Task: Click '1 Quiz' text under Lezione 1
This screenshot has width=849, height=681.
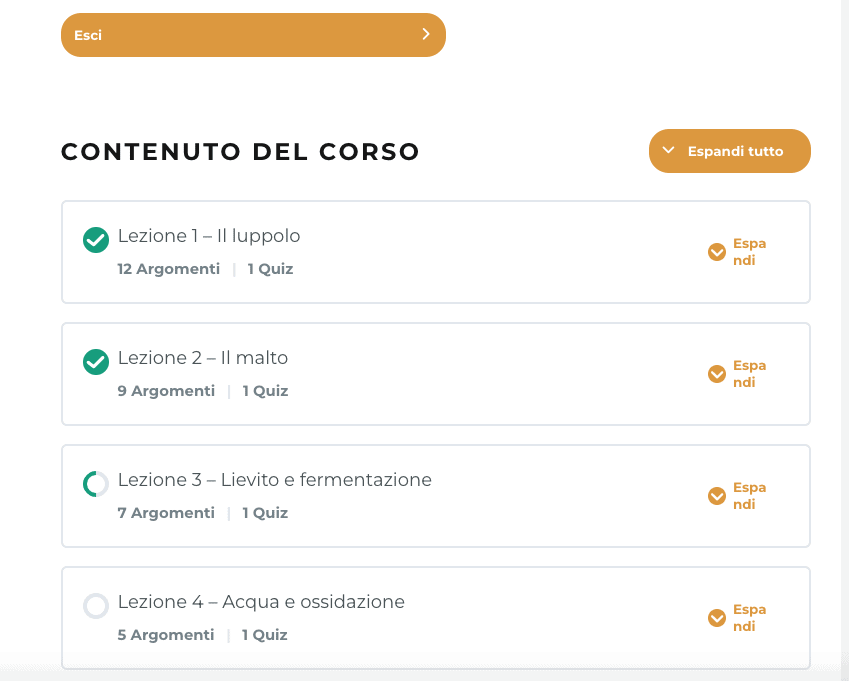Action: [270, 269]
